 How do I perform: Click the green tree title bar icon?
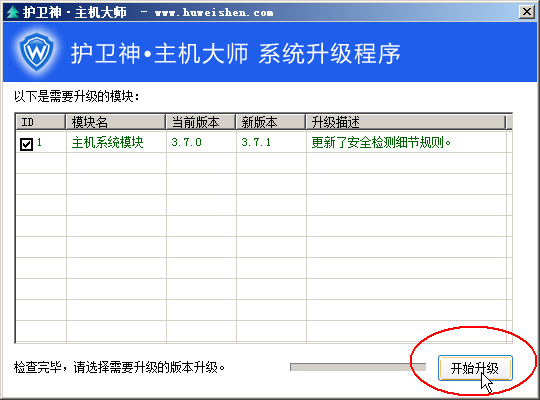tap(13, 12)
